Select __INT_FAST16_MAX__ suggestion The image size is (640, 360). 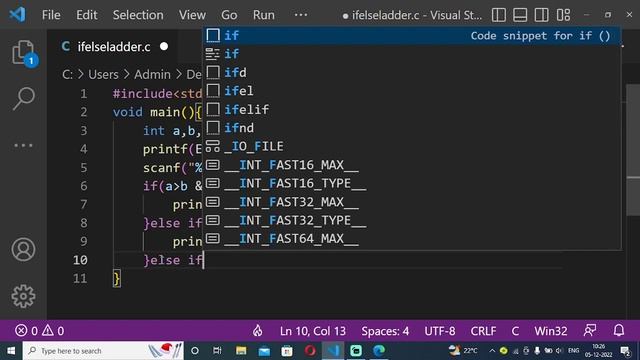coord(412,165)
